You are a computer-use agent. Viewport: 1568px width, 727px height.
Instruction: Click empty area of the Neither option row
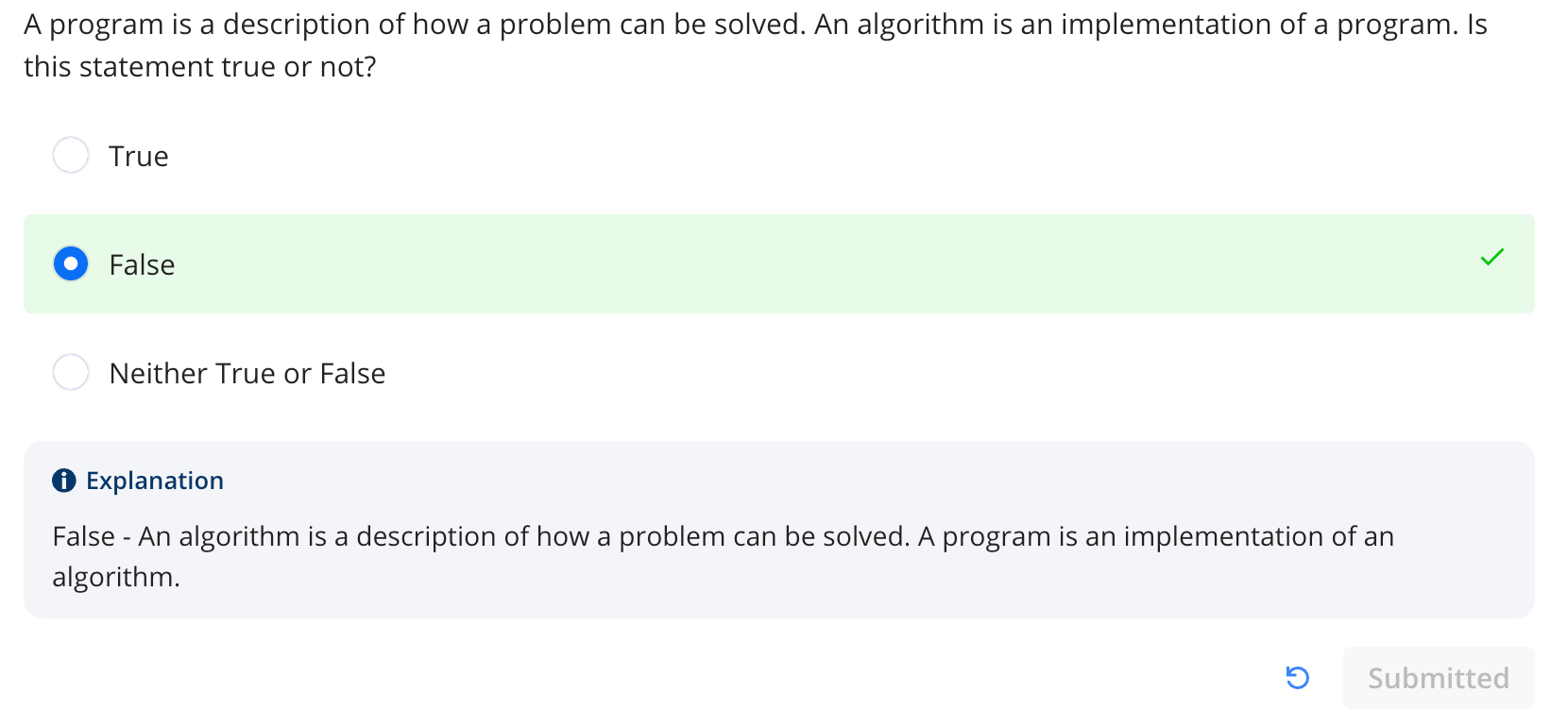[945, 372]
